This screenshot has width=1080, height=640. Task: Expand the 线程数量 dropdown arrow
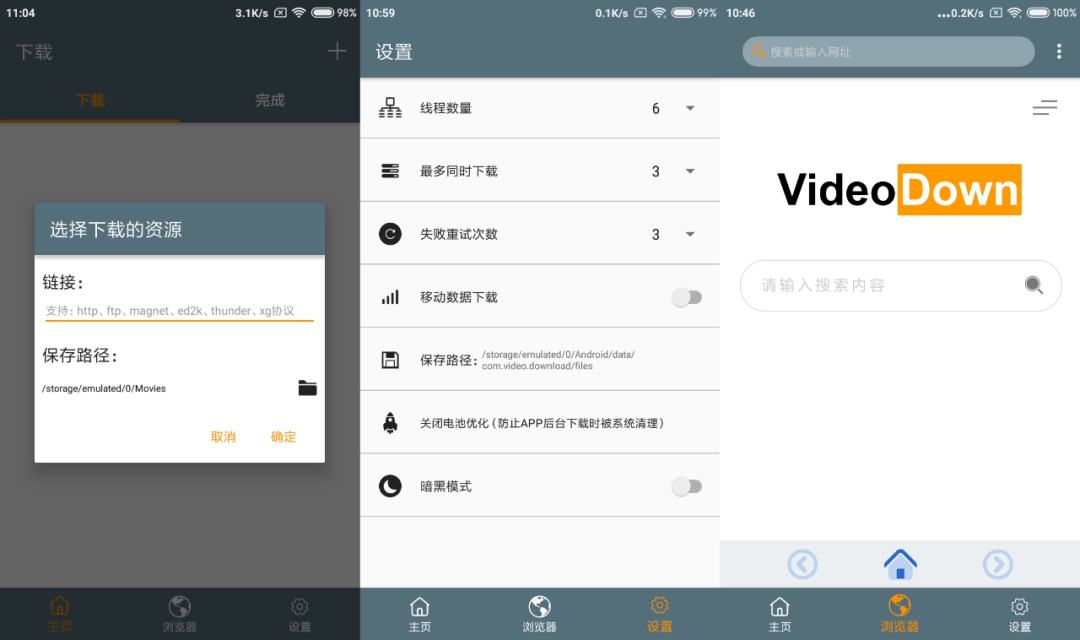690,108
